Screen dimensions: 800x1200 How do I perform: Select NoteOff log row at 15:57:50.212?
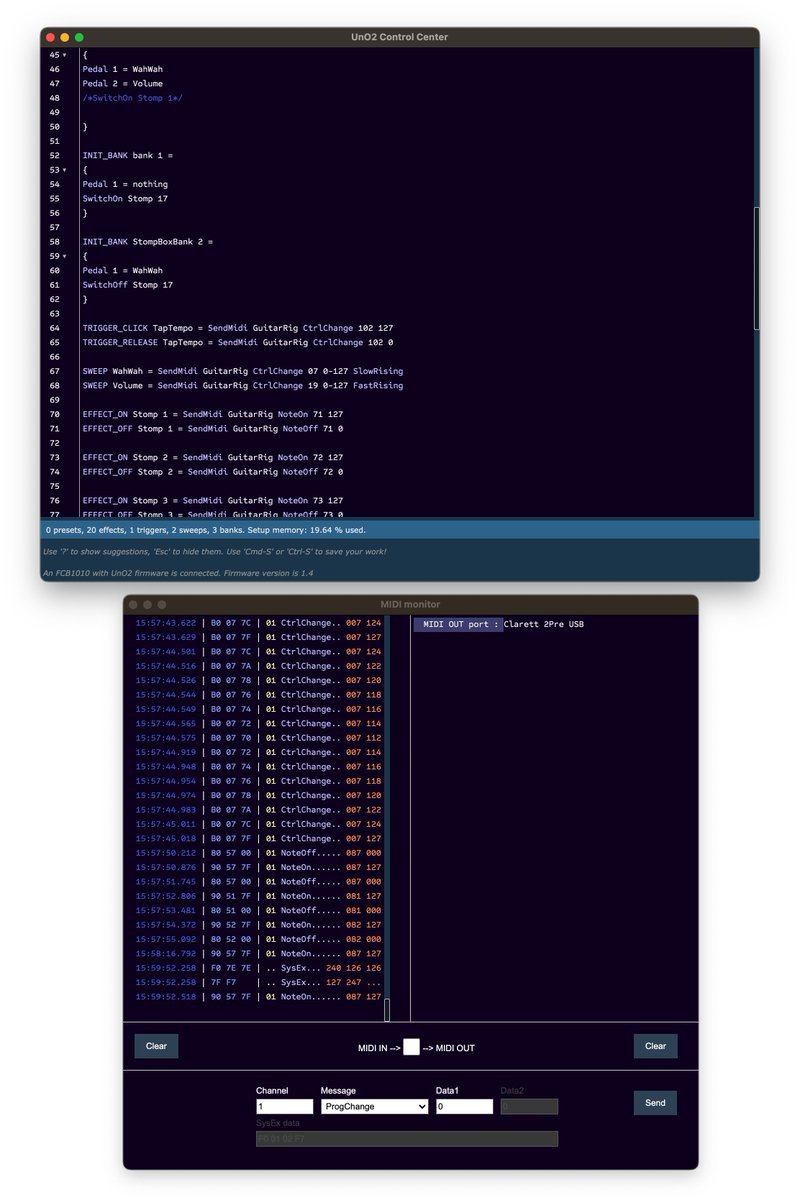(x=258, y=853)
